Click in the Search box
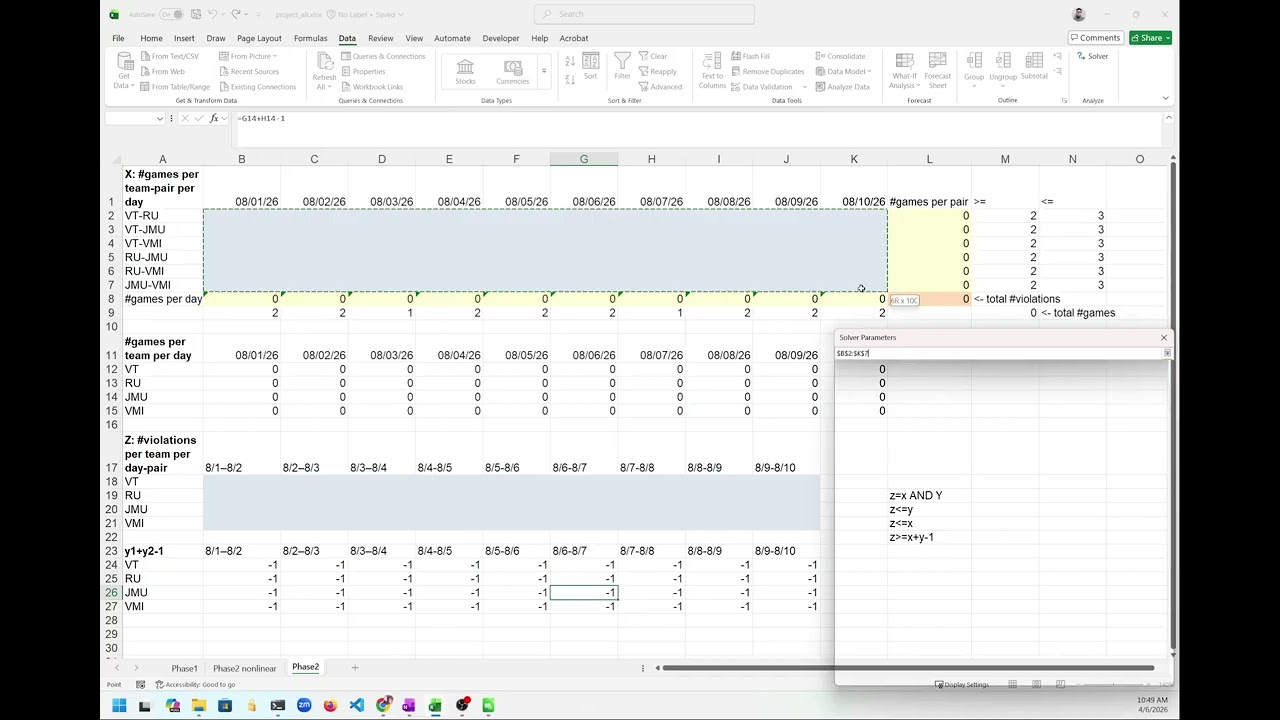This screenshot has height=720, width=1280. 644,14
